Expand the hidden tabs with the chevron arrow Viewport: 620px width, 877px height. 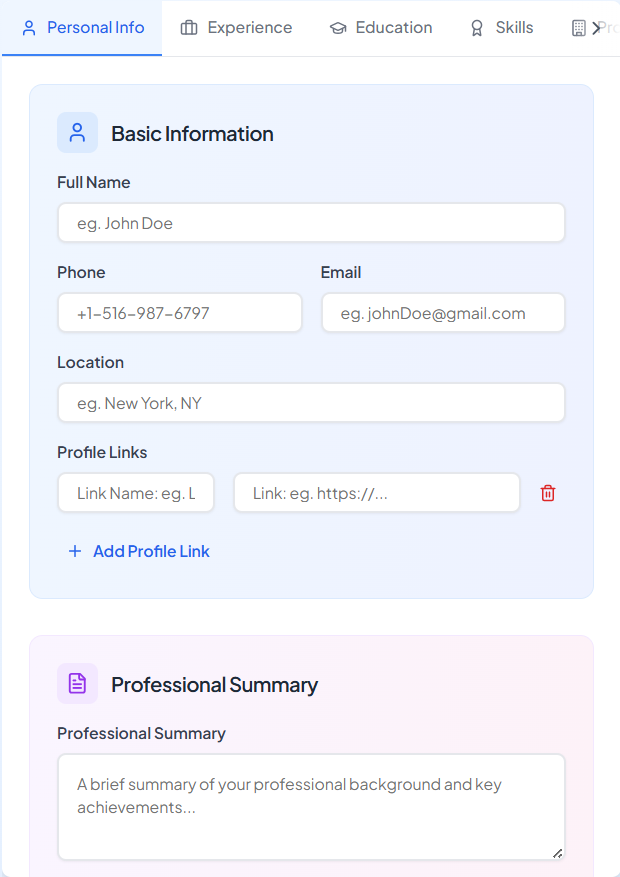pyautogui.click(x=597, y=27)
